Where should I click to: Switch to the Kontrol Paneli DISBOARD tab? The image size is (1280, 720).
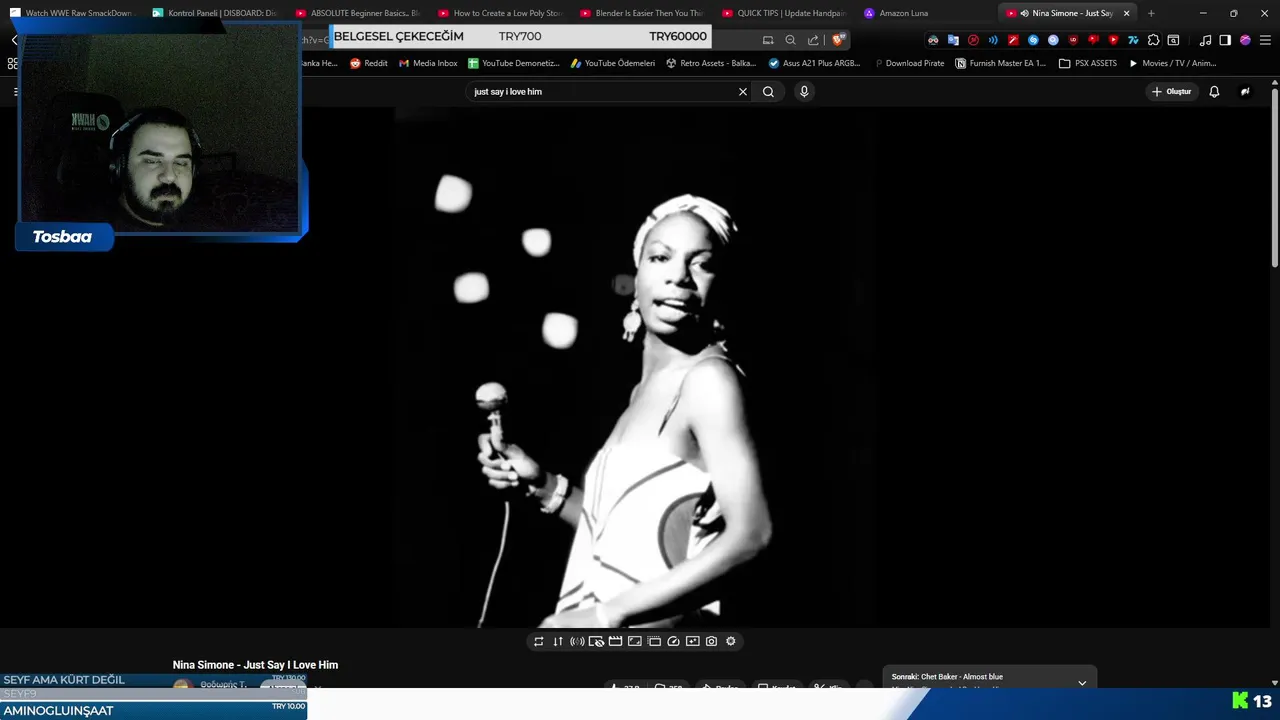(x=215, y=13)
